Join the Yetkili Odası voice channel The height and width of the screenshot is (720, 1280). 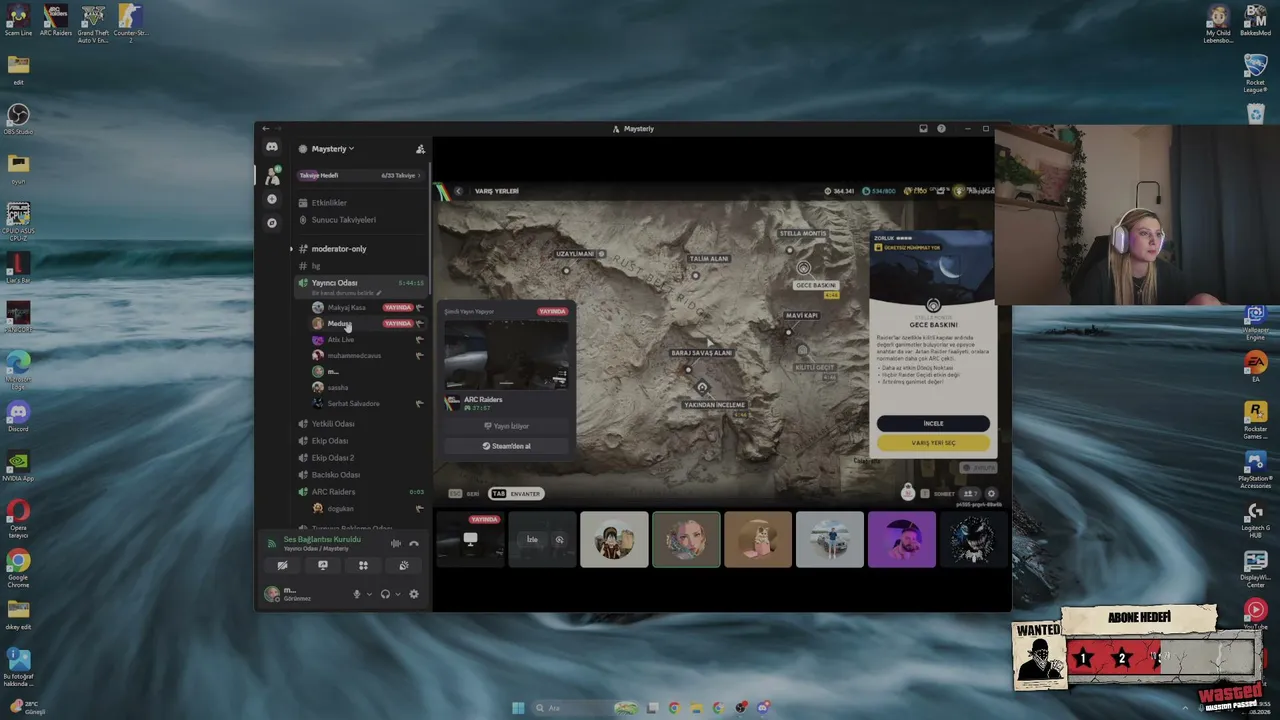click(332, 424)
